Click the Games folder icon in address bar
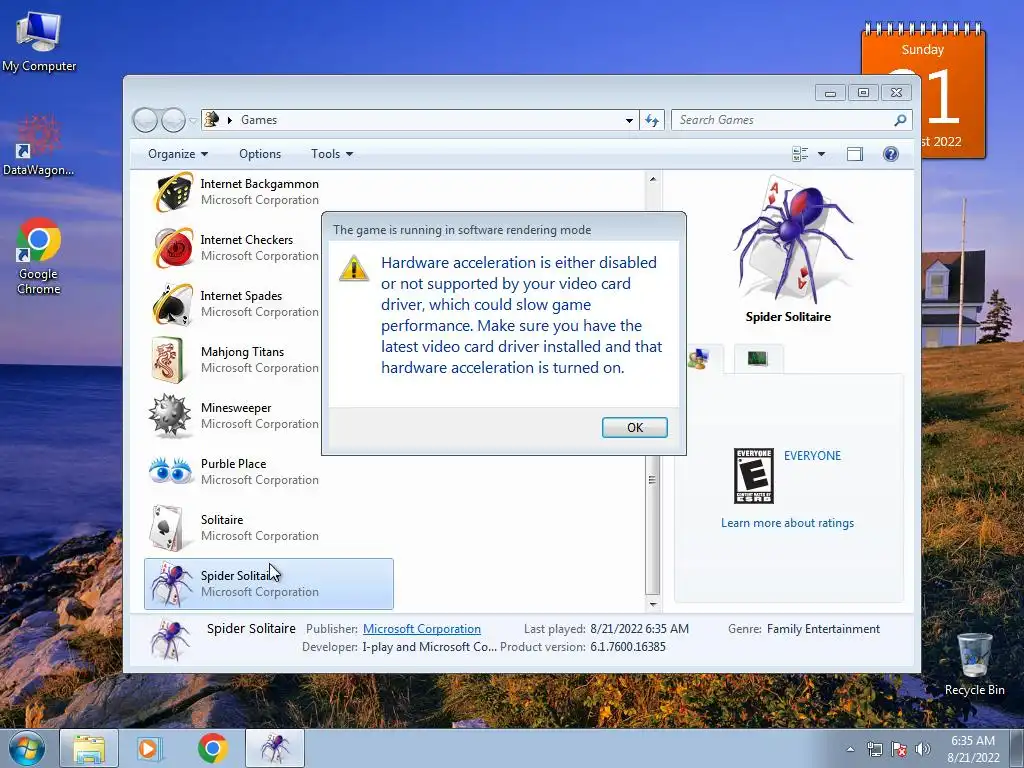 [x=212, y=120]
